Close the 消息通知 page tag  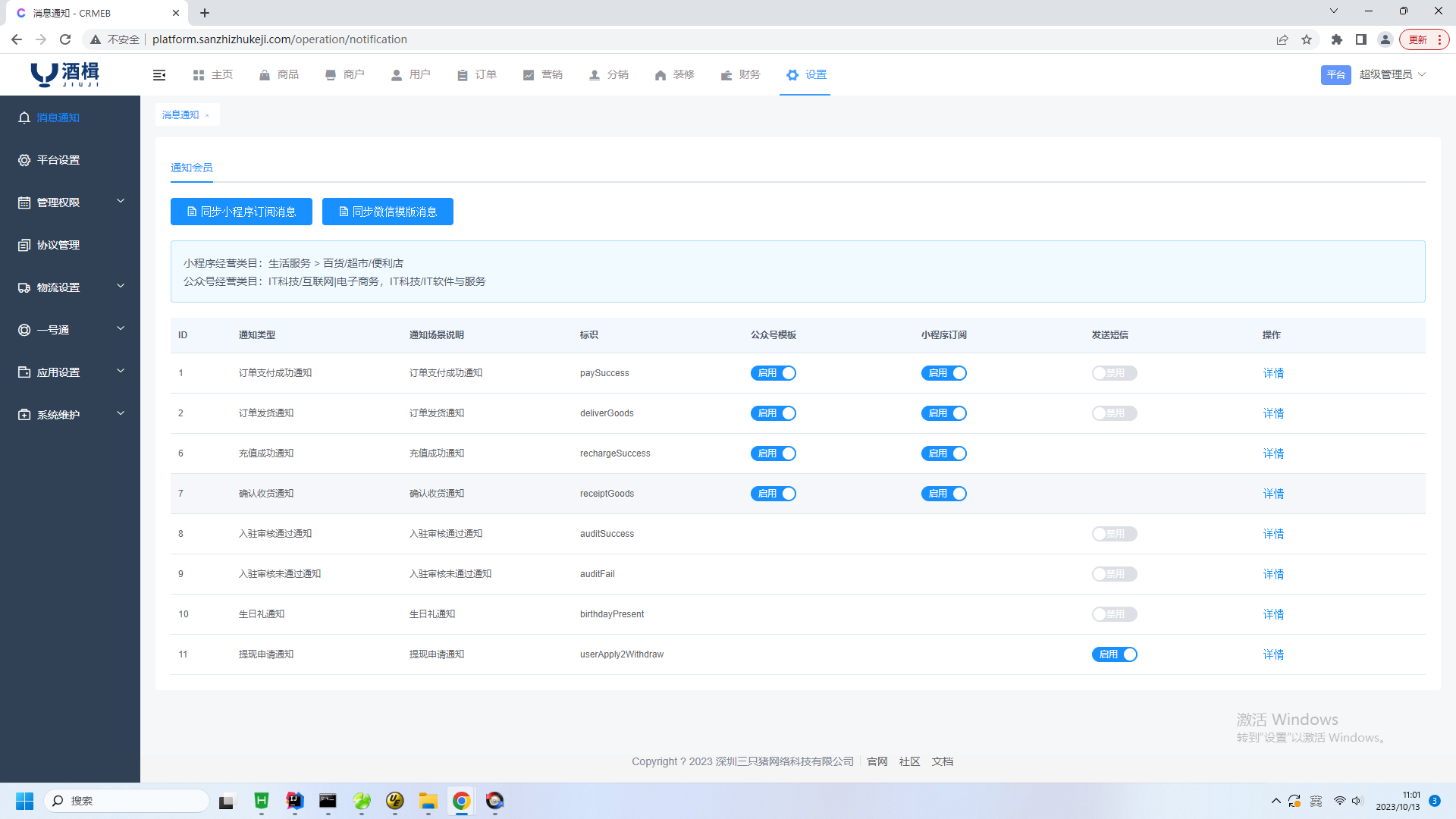[x=207, y=115]
